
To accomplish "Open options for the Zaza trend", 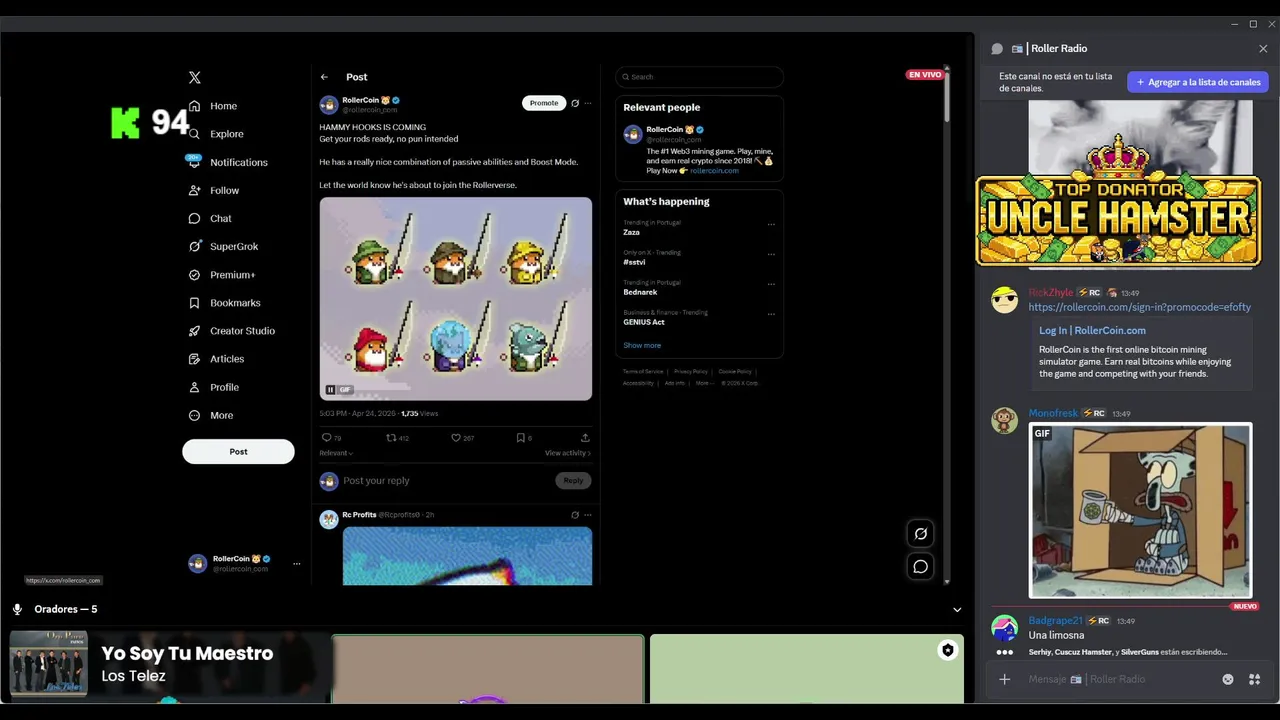I will click(771, 225).
